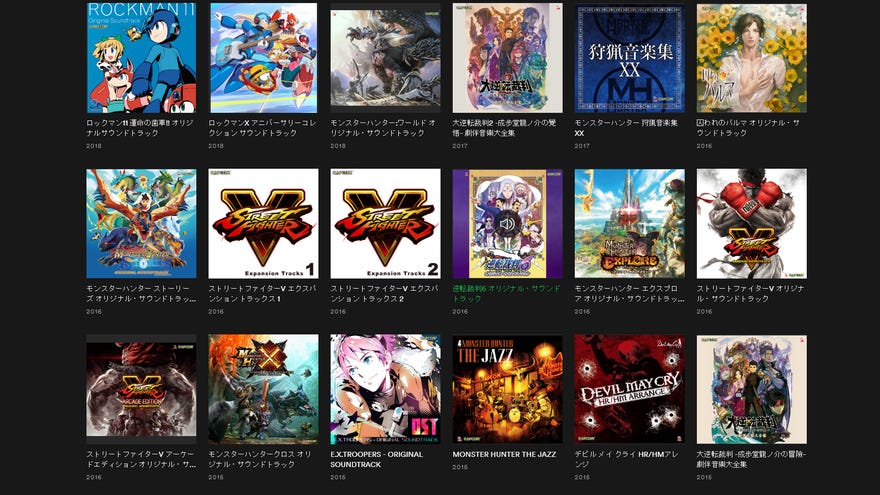The image size is (880, 495).
Task: Open the album cover with yellow flowers
Action: click(x=752, y=58)
